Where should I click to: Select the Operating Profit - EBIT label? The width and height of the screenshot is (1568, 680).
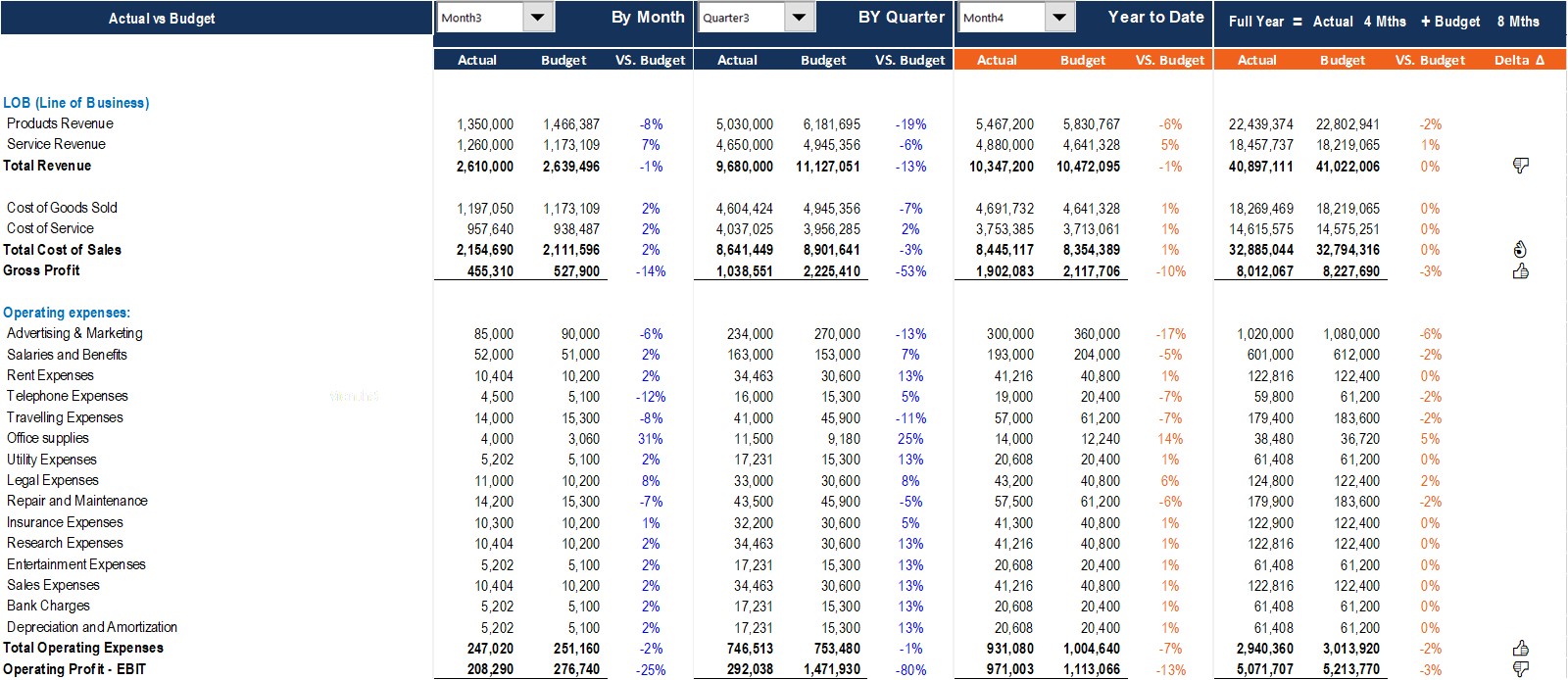coord(74,669)
